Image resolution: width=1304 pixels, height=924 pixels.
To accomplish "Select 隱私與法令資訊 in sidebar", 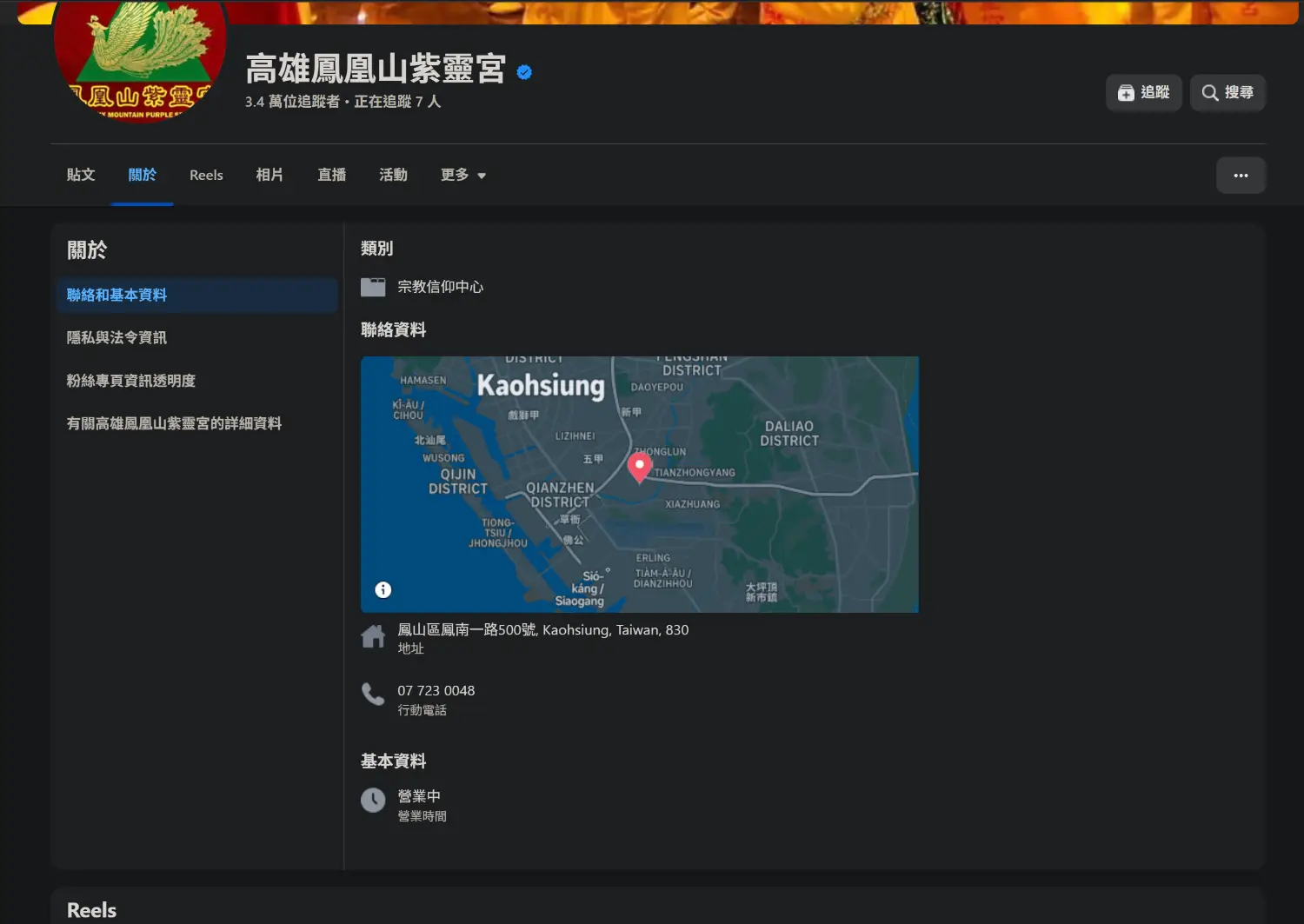I will click(x=116, y=338).
